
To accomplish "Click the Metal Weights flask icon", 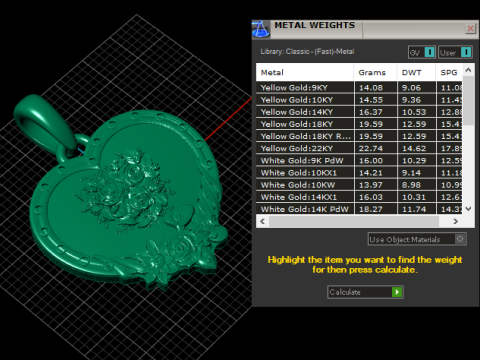I will 260,29.
